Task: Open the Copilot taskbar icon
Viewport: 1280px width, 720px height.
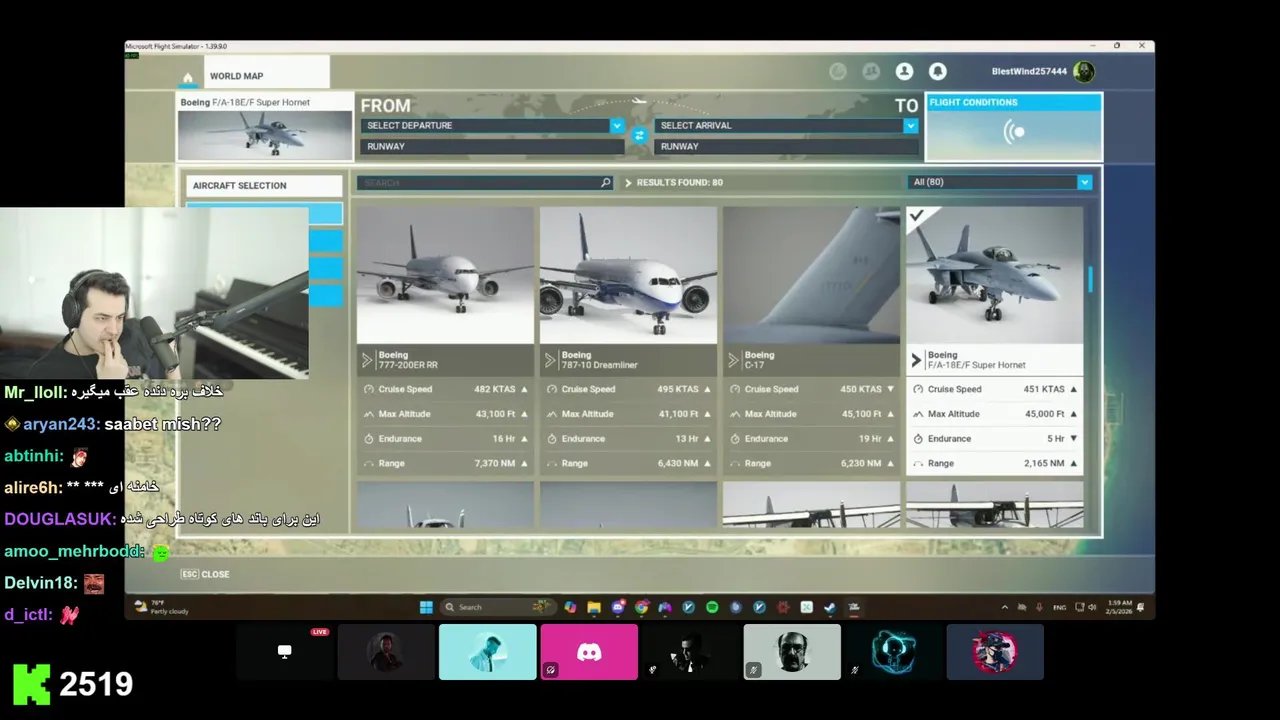Action: 570,607
